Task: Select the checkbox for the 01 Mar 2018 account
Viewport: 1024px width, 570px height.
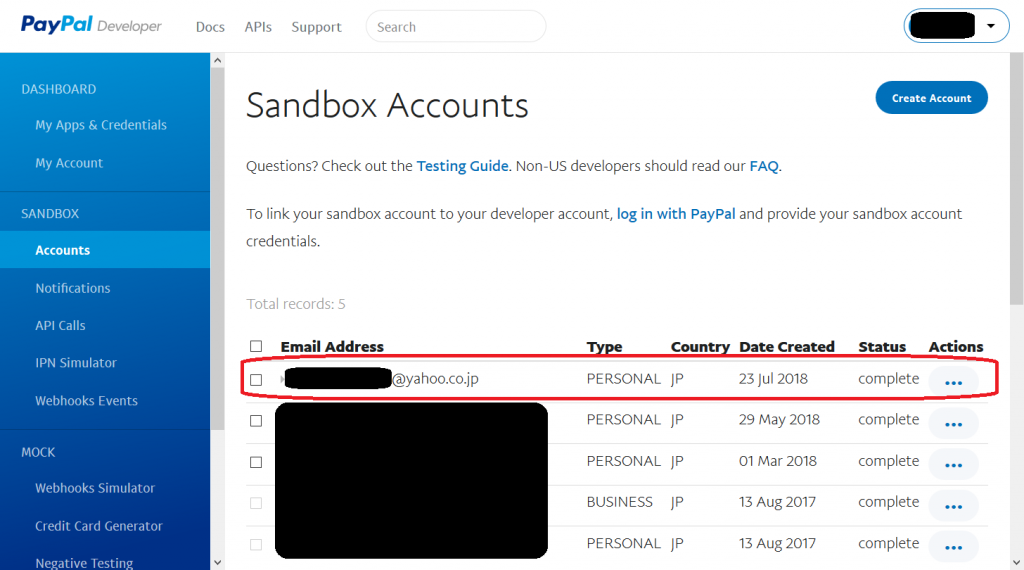Action: point(256,462)
